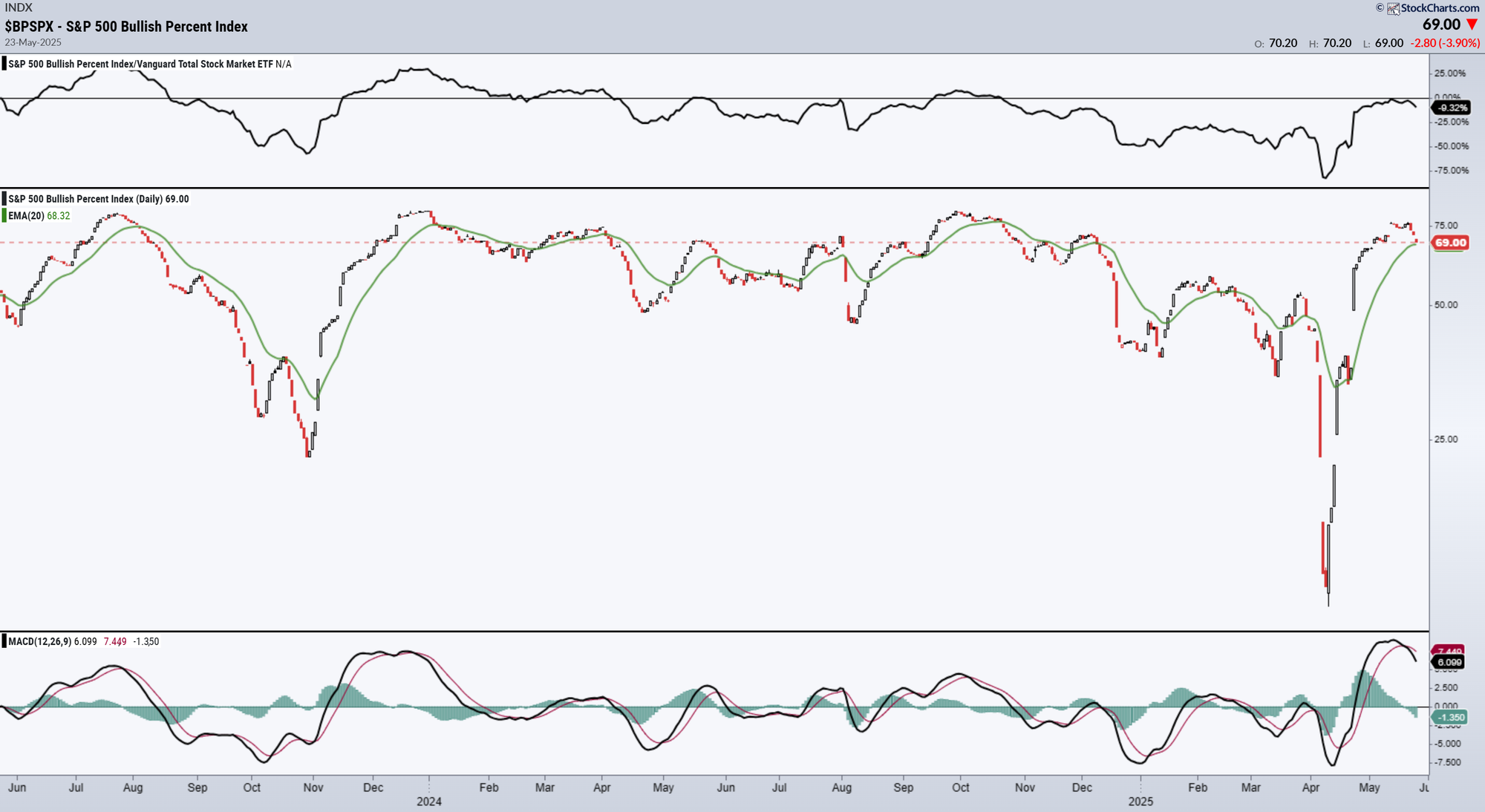Click the 2.500 MACD axis label
1485x812 pixels.
point(1447,688)
